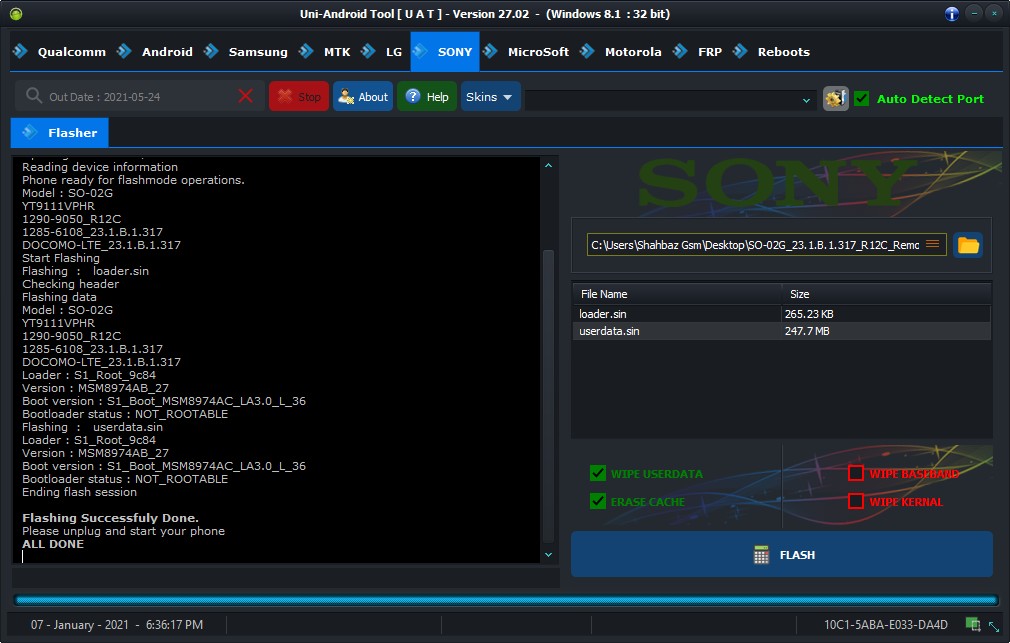Click the port settings gear icon

835,99
